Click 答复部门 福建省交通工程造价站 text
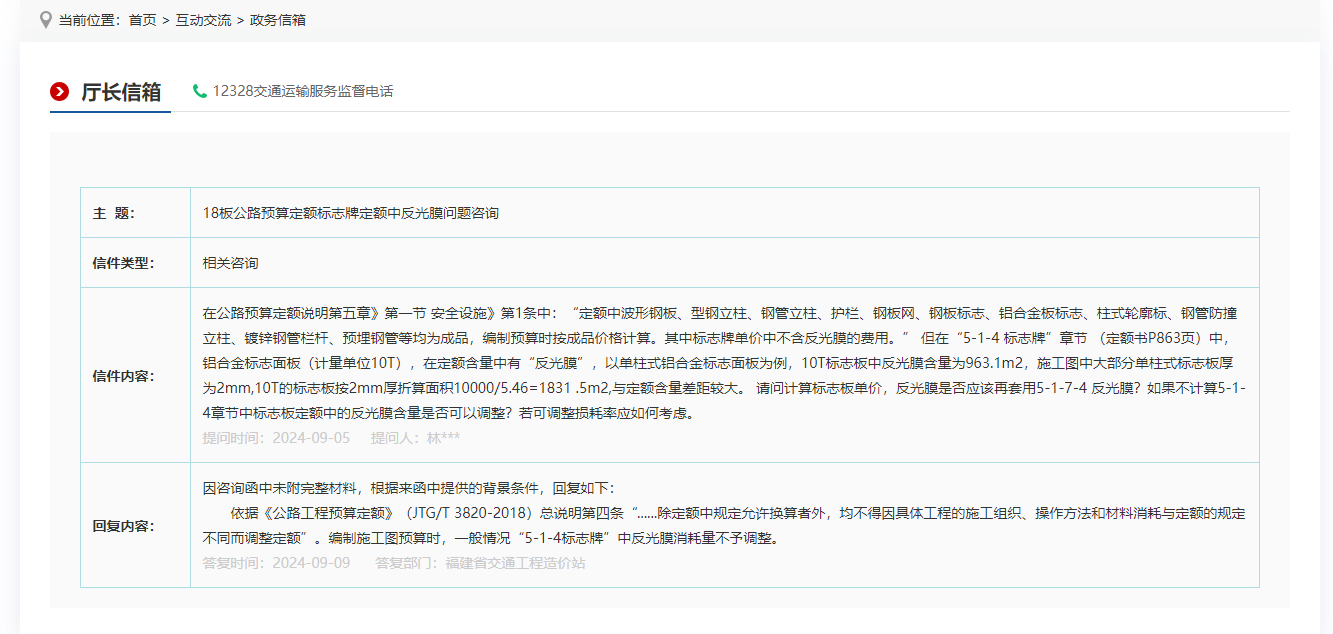 tap(480, 563)
